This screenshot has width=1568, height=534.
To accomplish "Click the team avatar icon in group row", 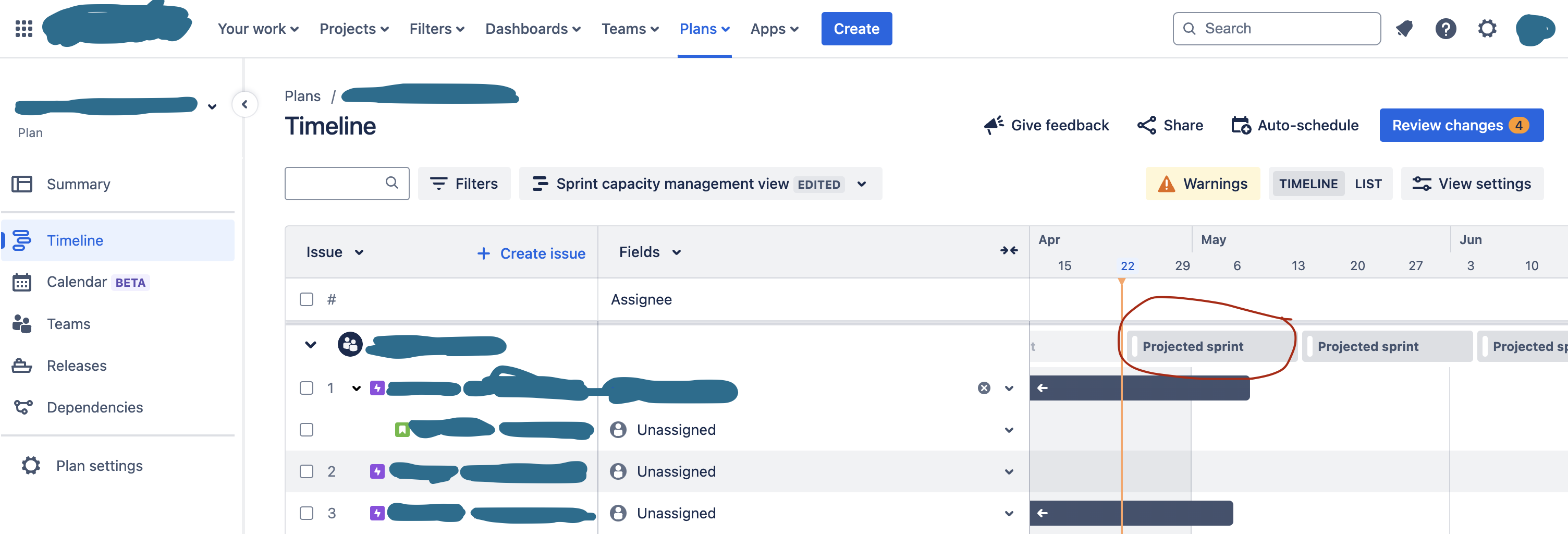I will click(x=350, y=345).
